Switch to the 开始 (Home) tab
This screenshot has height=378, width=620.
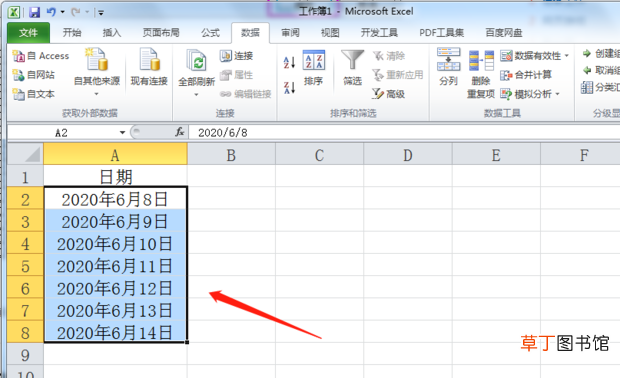pos(72,33)
